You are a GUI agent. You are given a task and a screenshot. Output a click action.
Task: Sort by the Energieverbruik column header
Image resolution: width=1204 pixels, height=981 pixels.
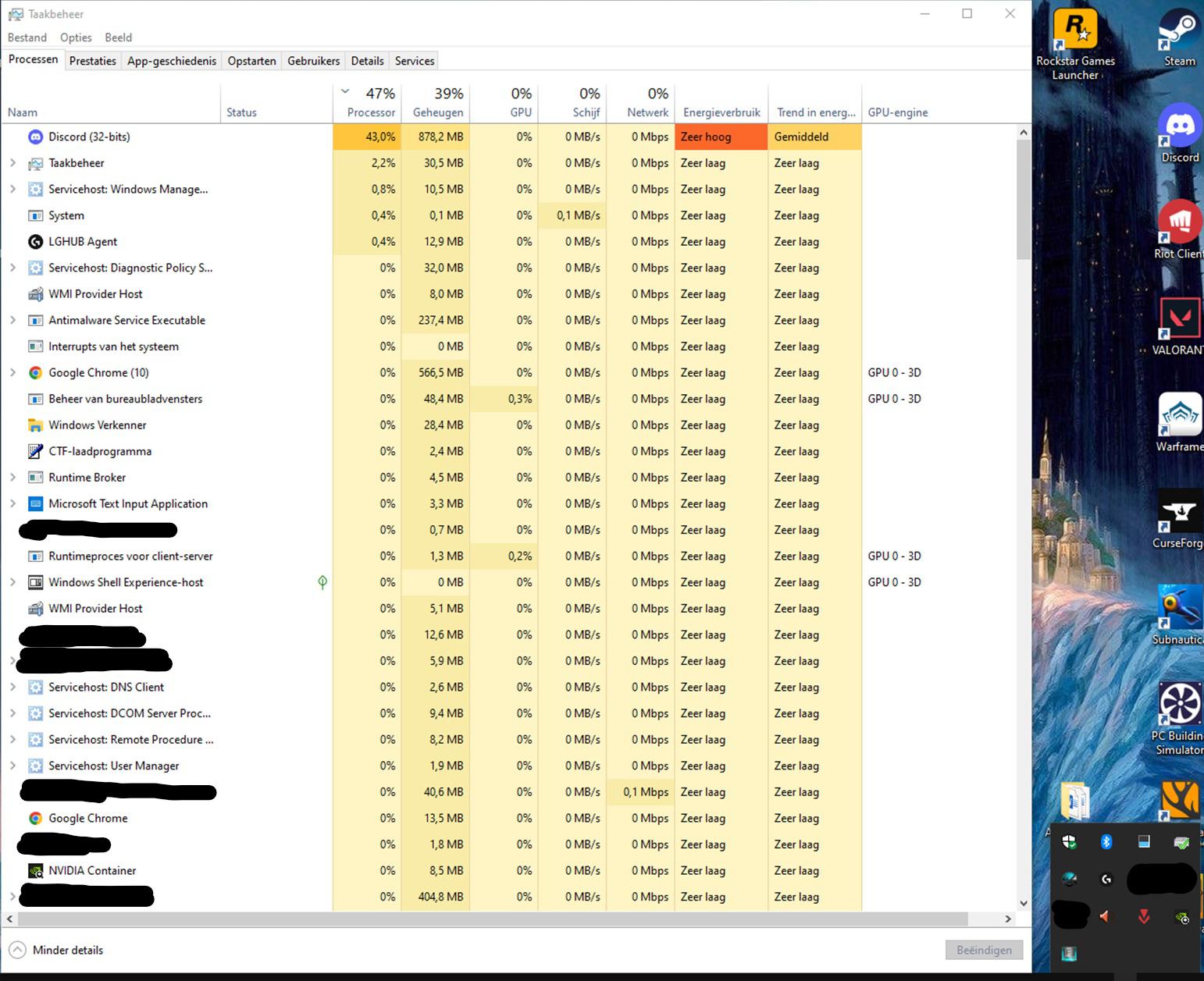pos(721,103)
